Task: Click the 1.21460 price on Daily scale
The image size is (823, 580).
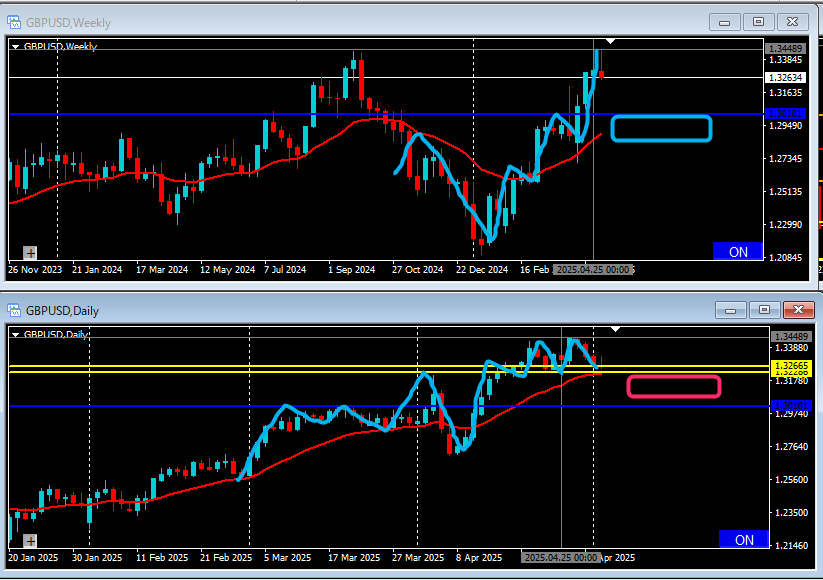Action: coord(792,546)
